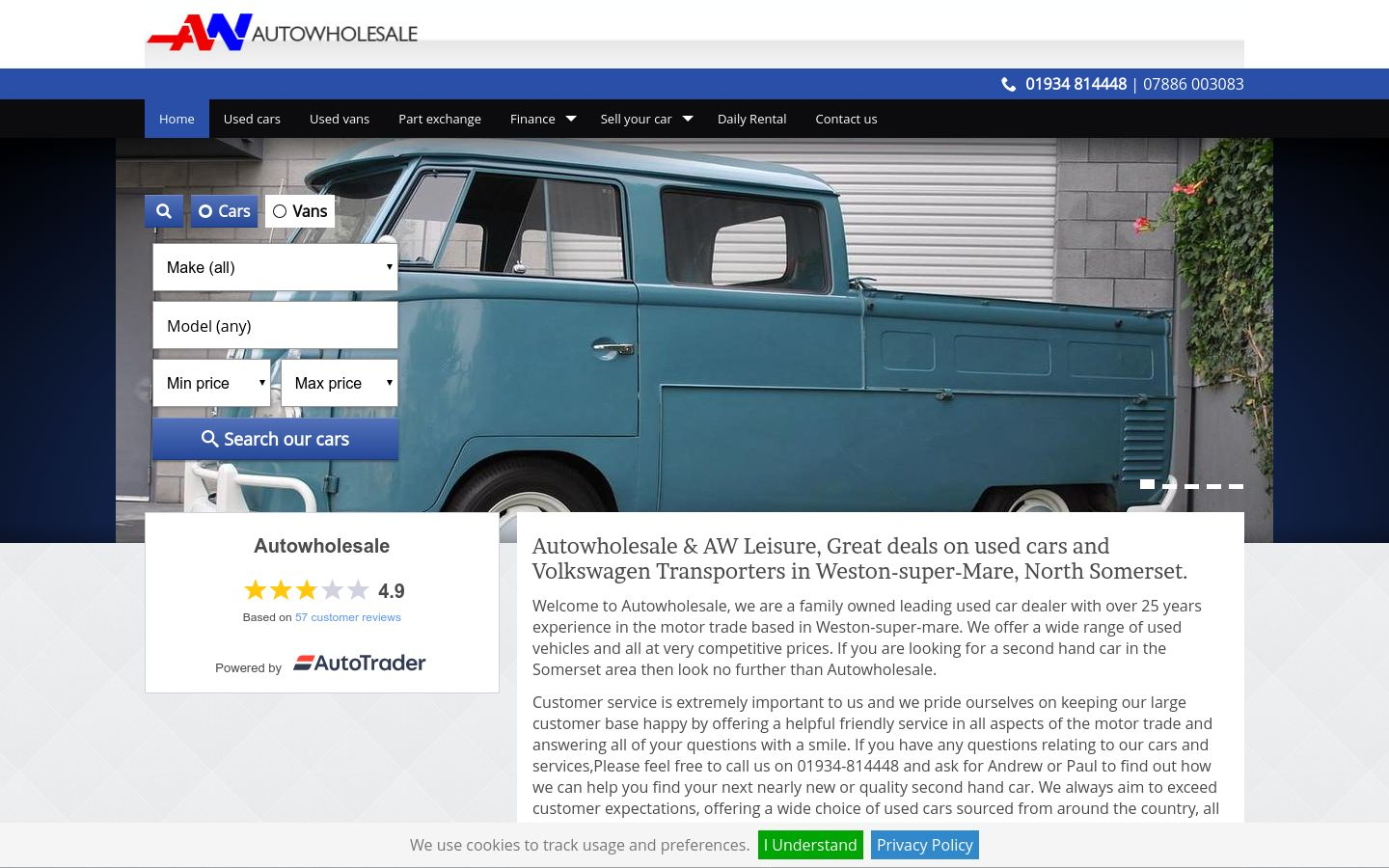Viewport: 1389px width, 868px height.
Task: Expand the Sell your car menu arrow
Action: click(x=688, y=119)
